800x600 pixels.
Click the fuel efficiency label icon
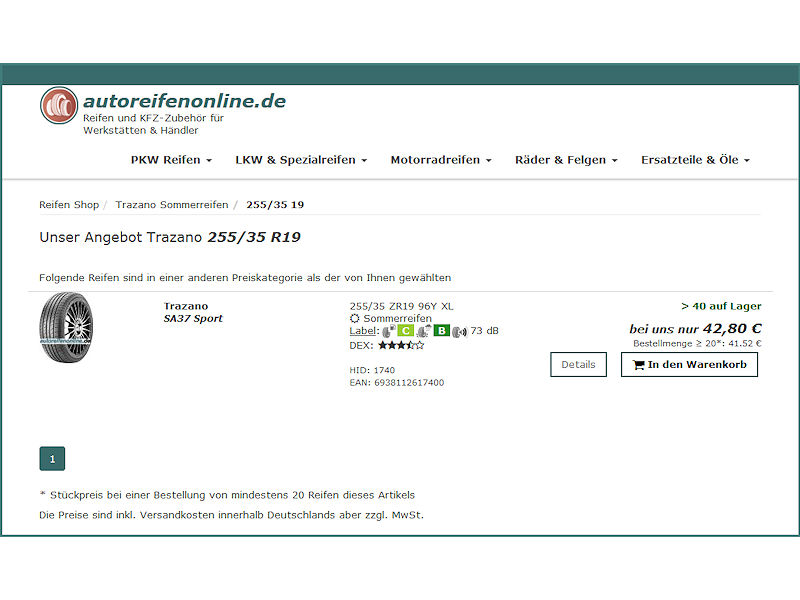pos(389,331)
